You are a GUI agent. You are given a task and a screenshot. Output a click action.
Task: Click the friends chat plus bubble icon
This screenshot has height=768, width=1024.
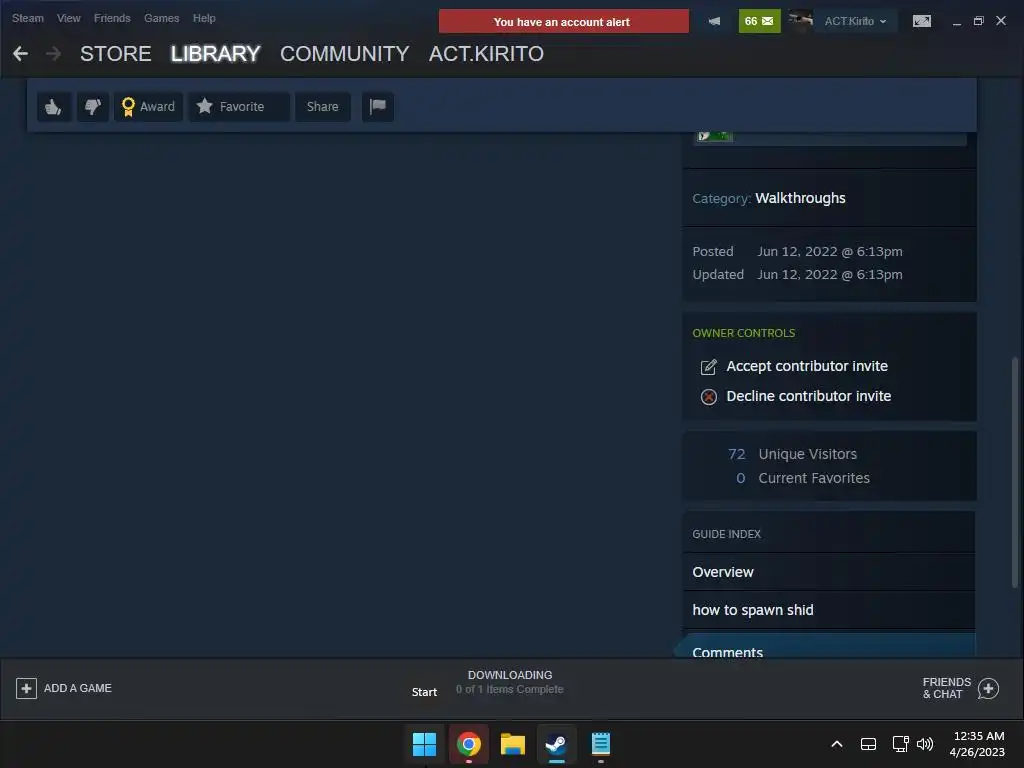(988, 688)
